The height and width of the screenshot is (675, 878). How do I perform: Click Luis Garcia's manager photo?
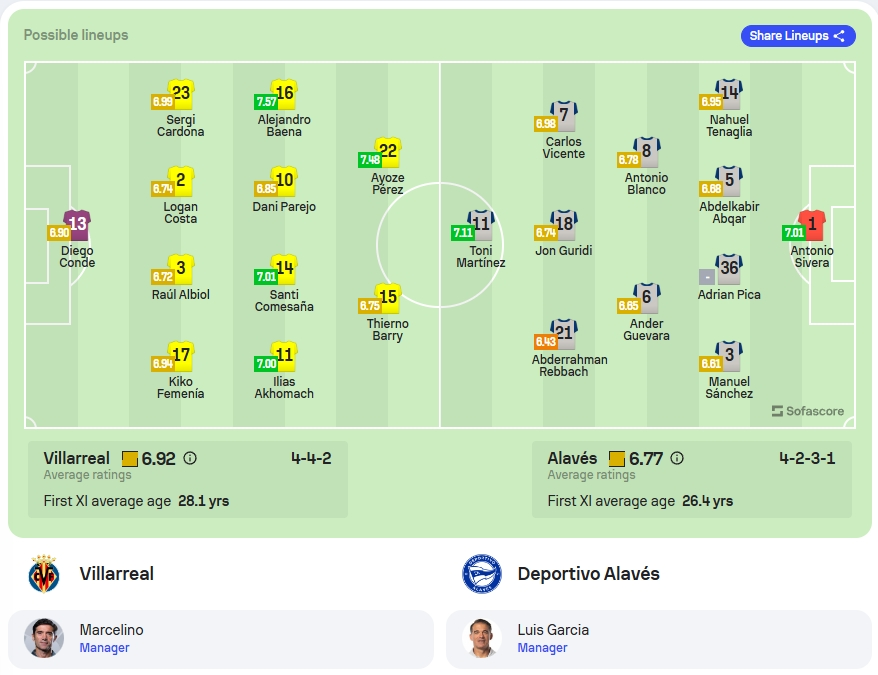tap(482, 637)
